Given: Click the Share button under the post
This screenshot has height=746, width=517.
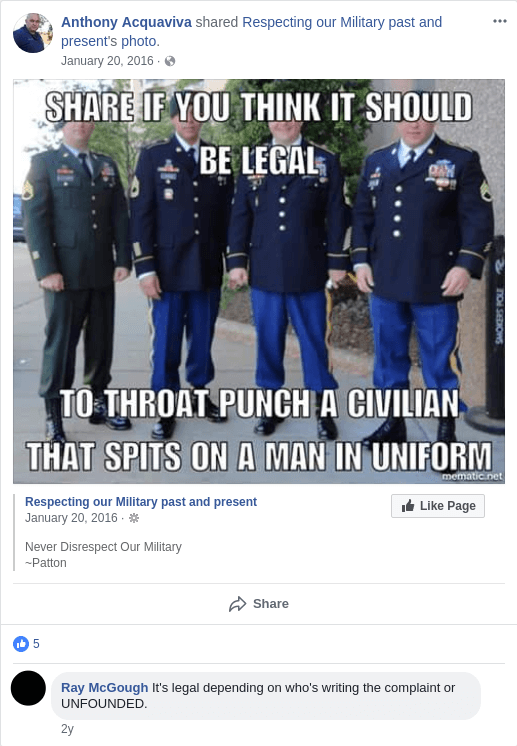Looking at the screenshot, I should 259,604.
